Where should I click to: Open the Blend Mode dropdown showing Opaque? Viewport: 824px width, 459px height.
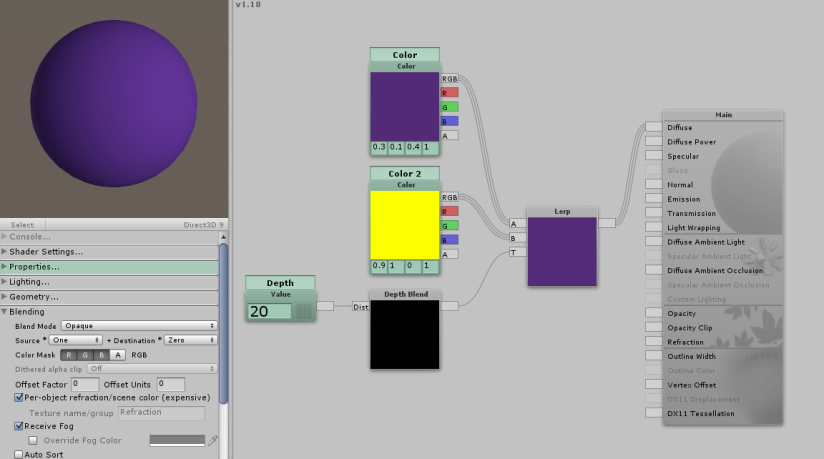coord(139,326)
